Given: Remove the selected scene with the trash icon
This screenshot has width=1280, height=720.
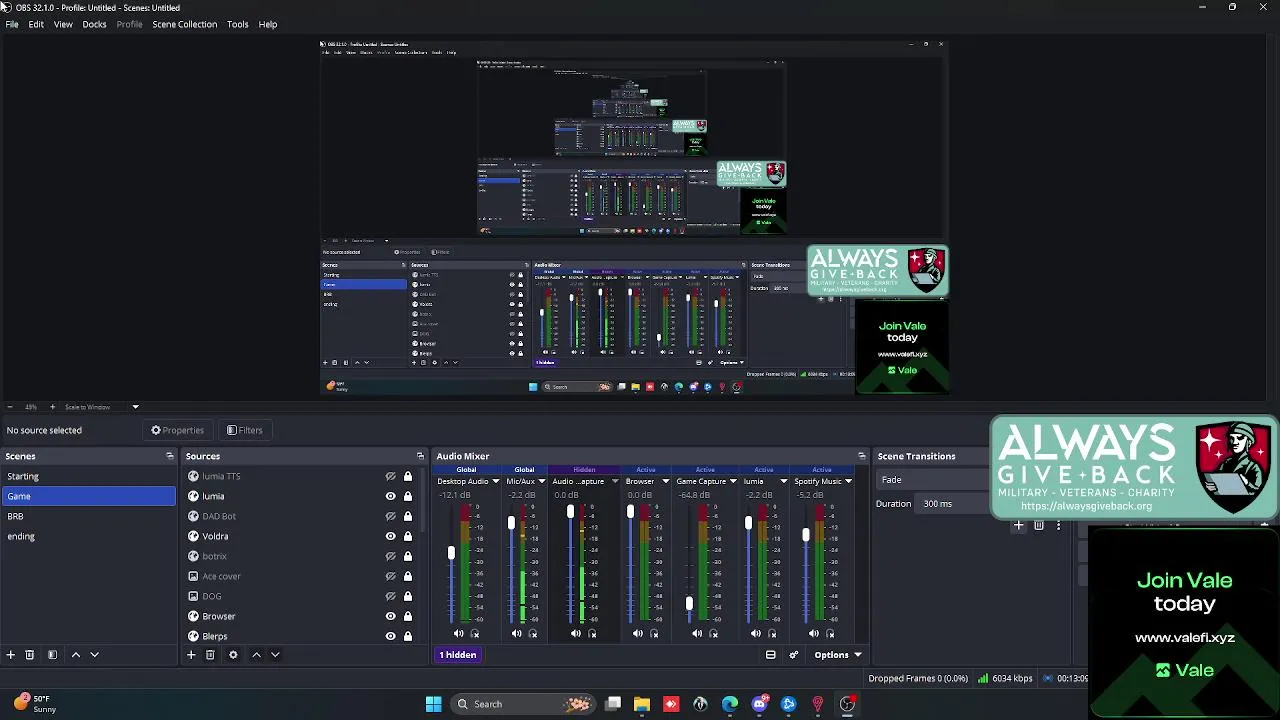Looking at the screenshot, I should (30, 655).
